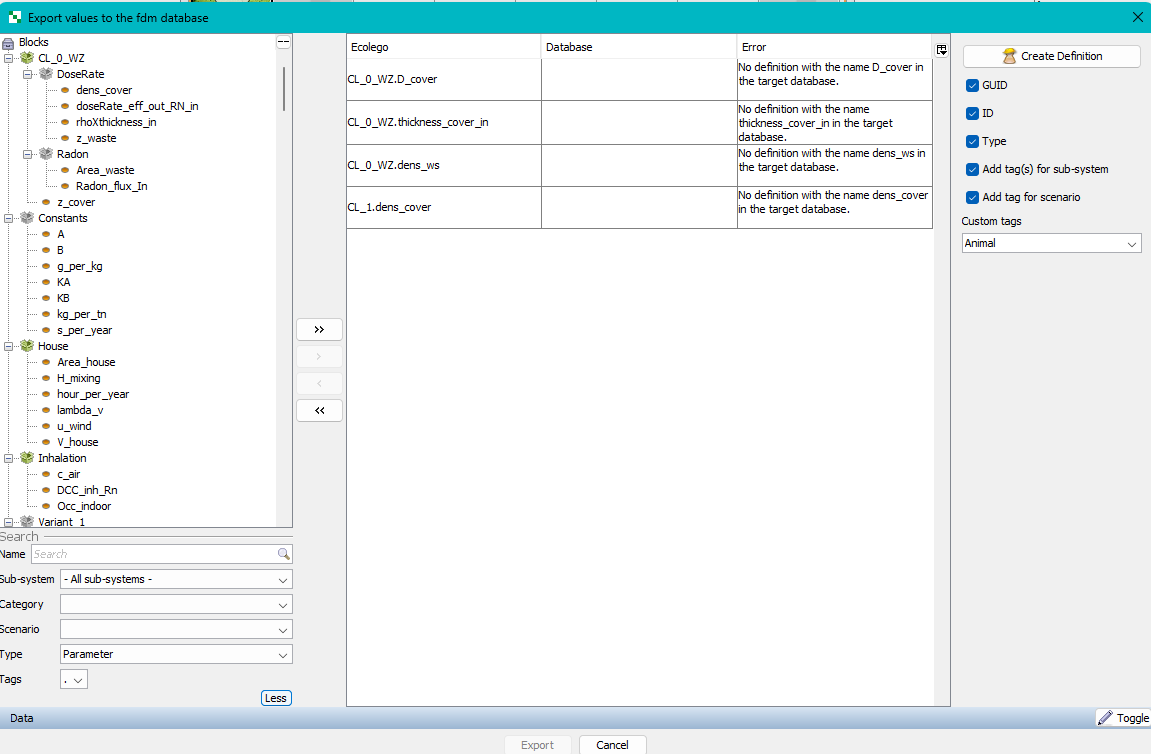Viewport: 1151px width, 754px height.
Task: Click the Create Definition button
Action: pyautogui.click(x=1052, y=56)
